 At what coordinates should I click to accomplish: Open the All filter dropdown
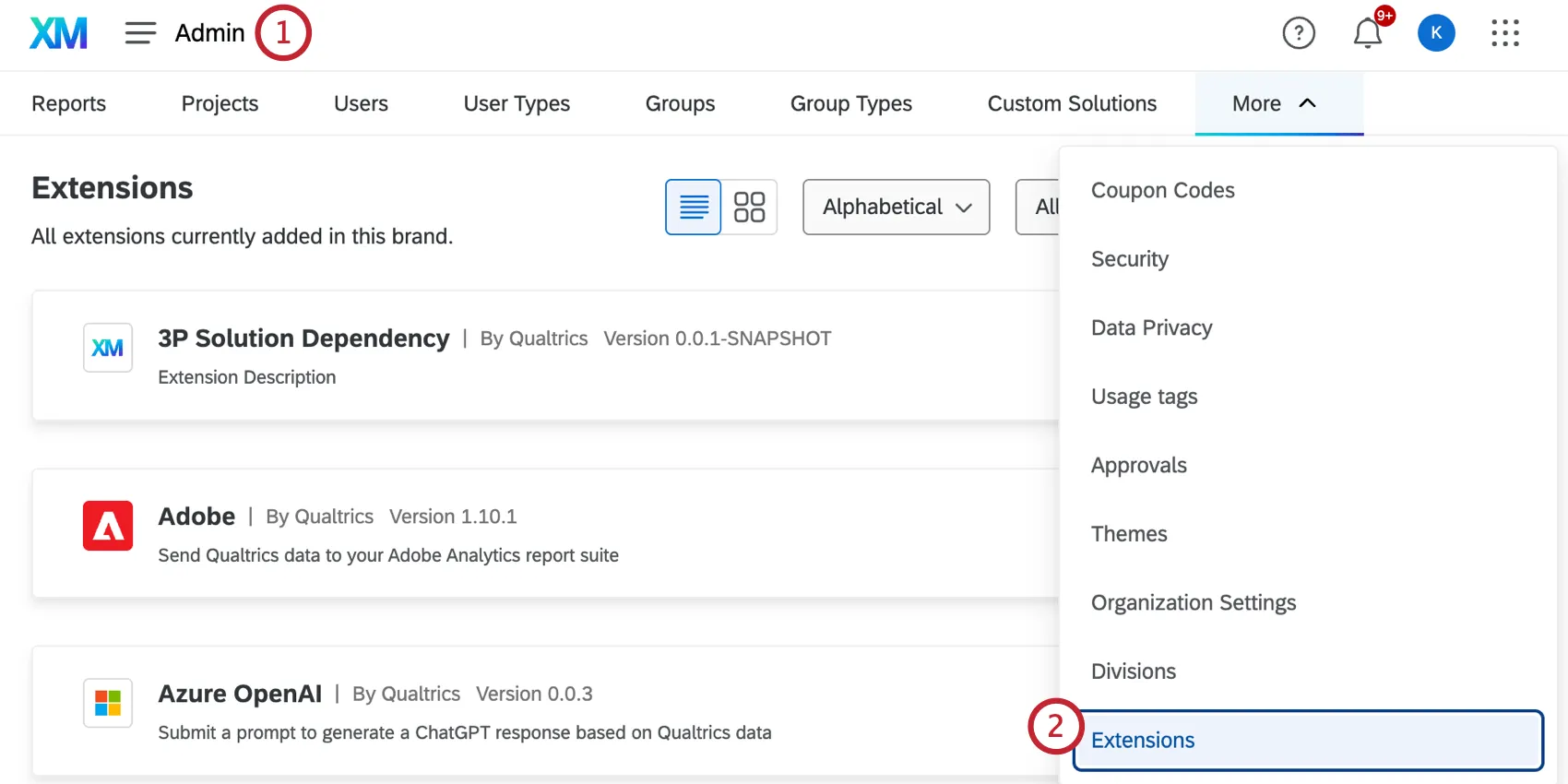point(1039,207)
